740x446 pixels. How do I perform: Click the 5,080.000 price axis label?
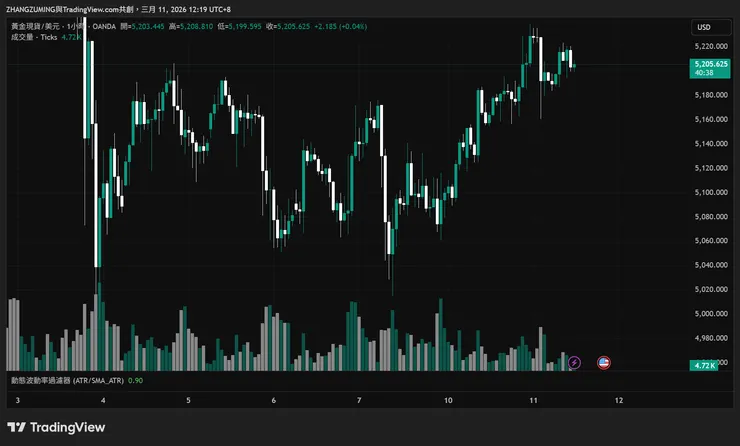[x=711, y=217]
